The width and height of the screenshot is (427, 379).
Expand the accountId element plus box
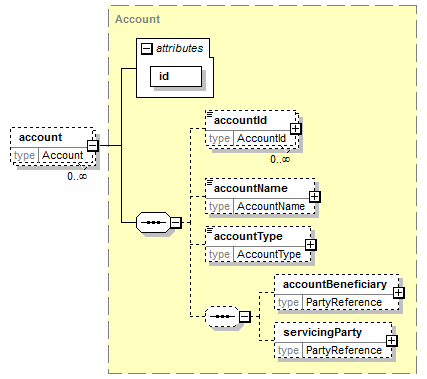coord(296,129)
